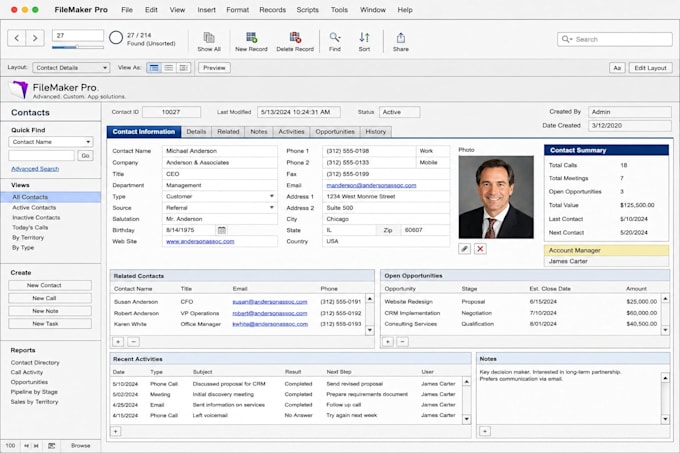Switch to the Details tab
Screen dimensions: 680x453
(x=196, y=132)
